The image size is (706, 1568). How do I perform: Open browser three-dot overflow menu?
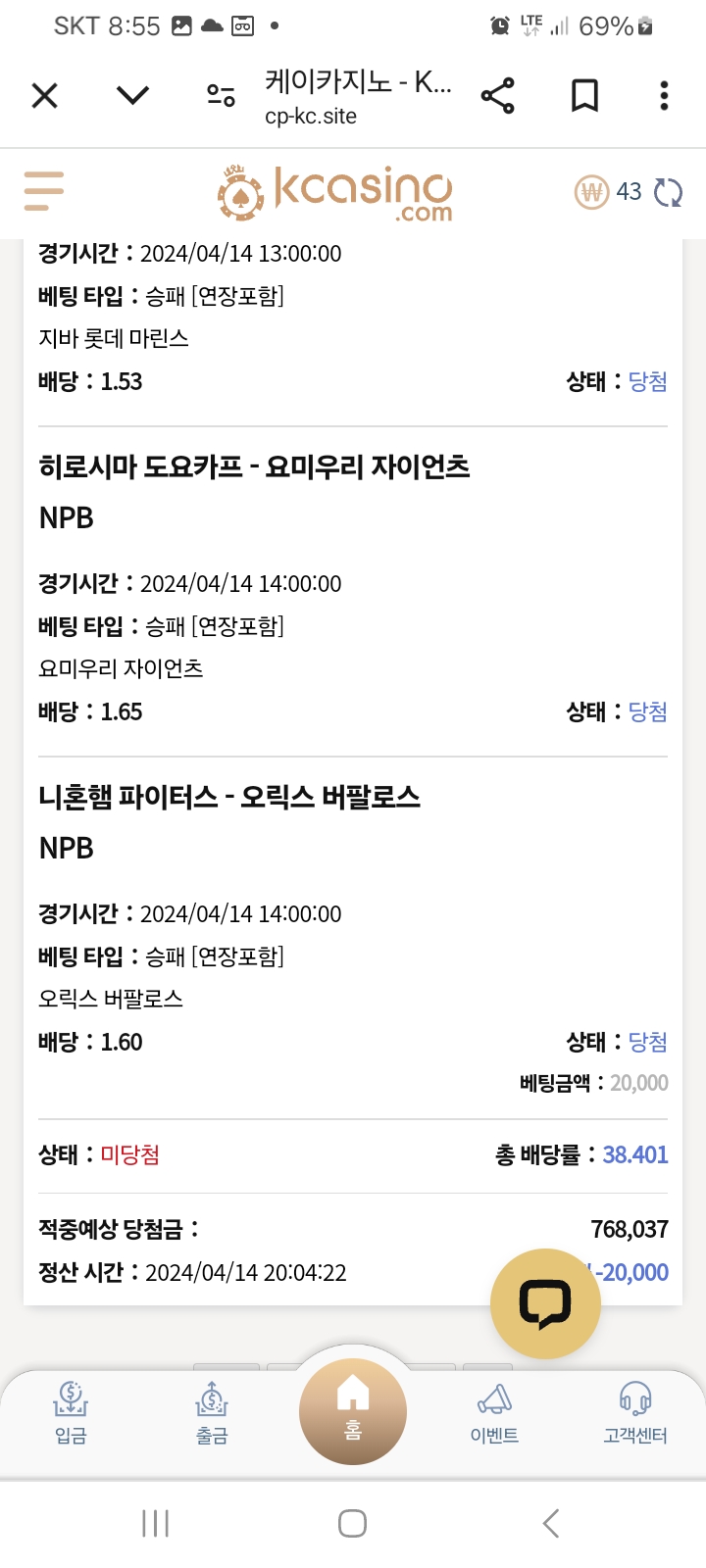pyautogui.click(x=664, y=96)
